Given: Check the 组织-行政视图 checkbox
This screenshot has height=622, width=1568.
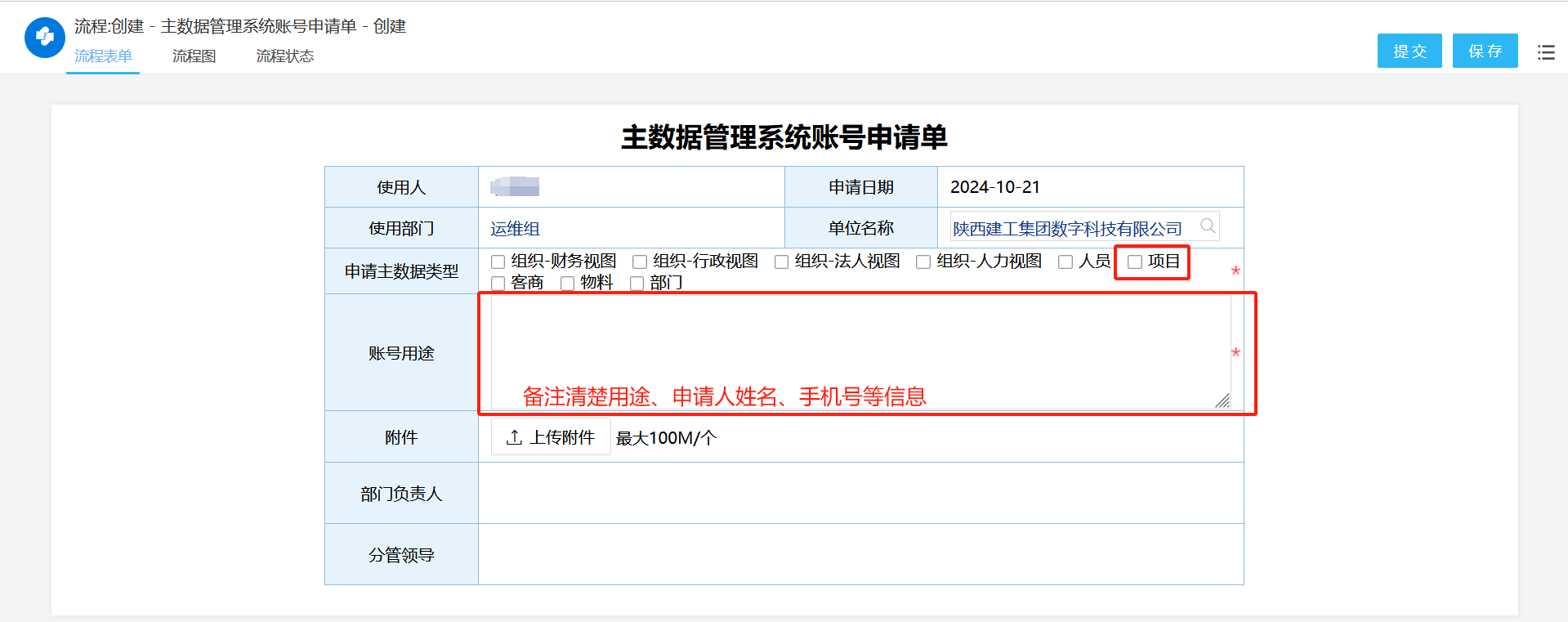Looking at the screenshot, I should click(x=640, y=262).
